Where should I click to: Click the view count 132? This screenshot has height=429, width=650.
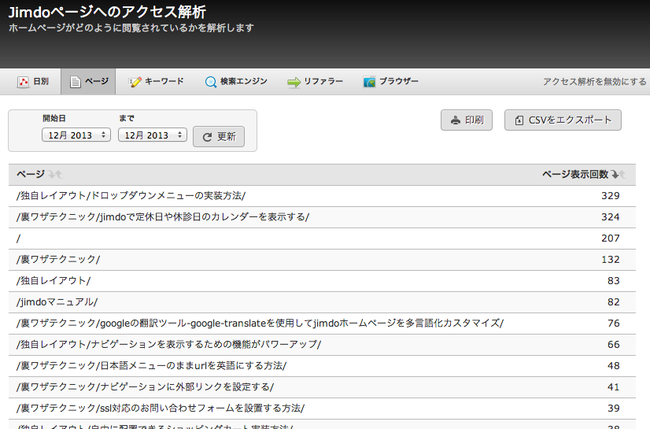coord(611,259)
